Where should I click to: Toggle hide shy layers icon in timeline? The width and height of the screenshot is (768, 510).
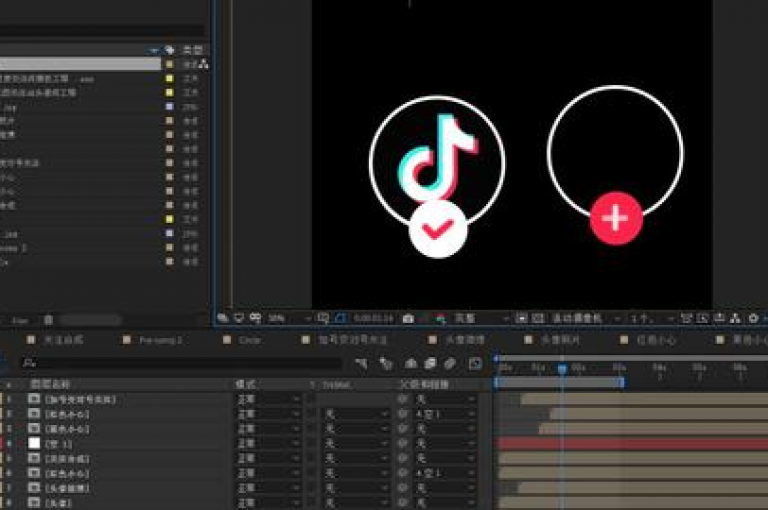click(x=410, y=364)
